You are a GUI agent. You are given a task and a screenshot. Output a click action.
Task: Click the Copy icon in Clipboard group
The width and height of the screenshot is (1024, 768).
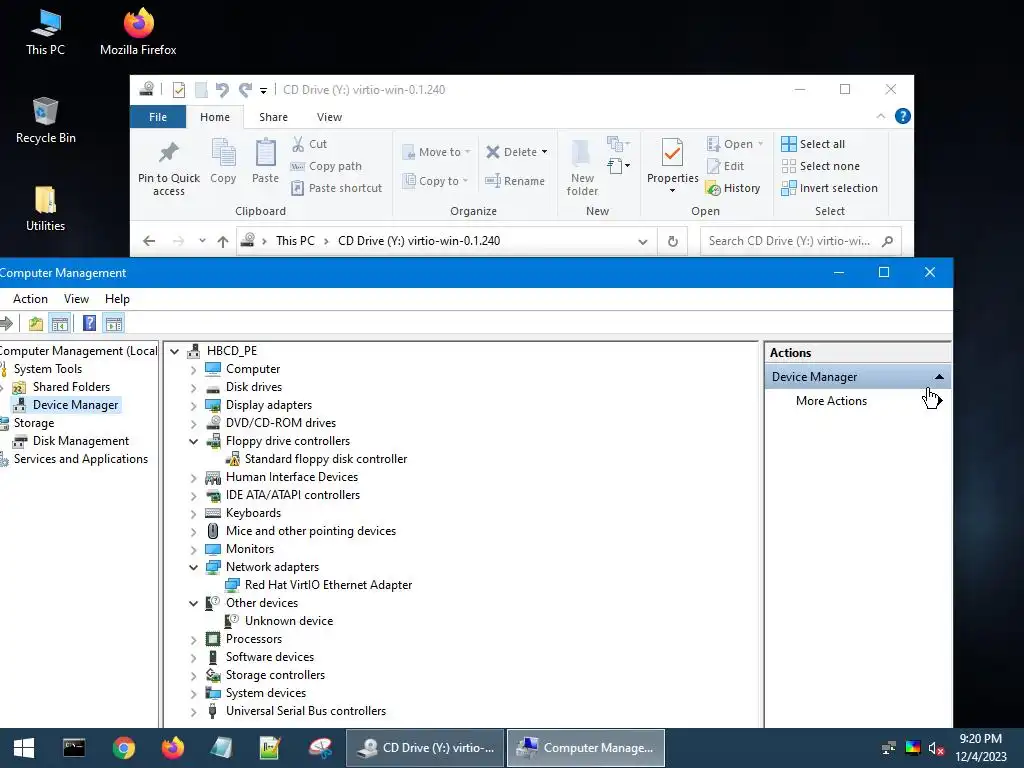[223, 153]
